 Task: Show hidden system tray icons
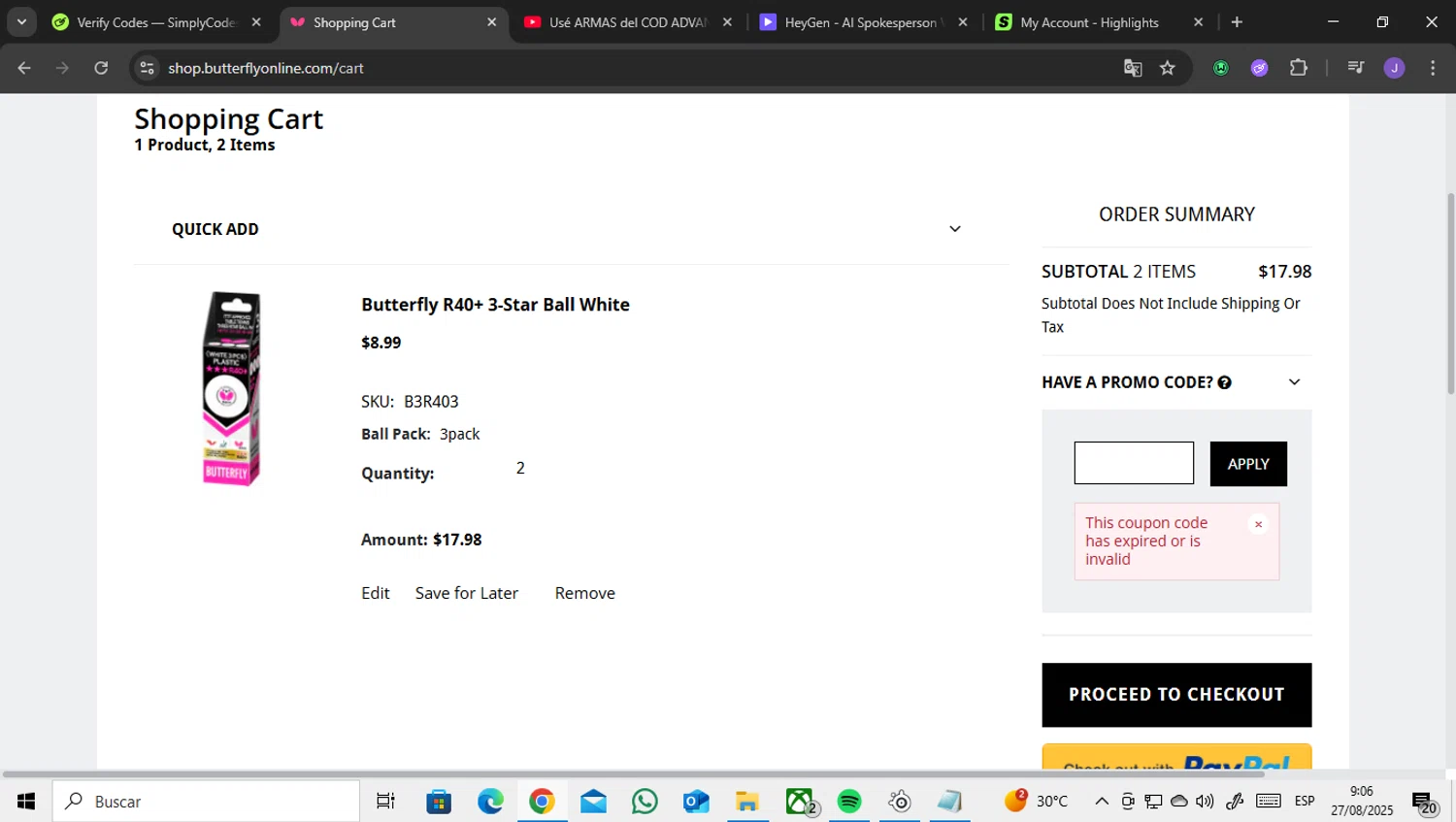[x=1102, y=802]
